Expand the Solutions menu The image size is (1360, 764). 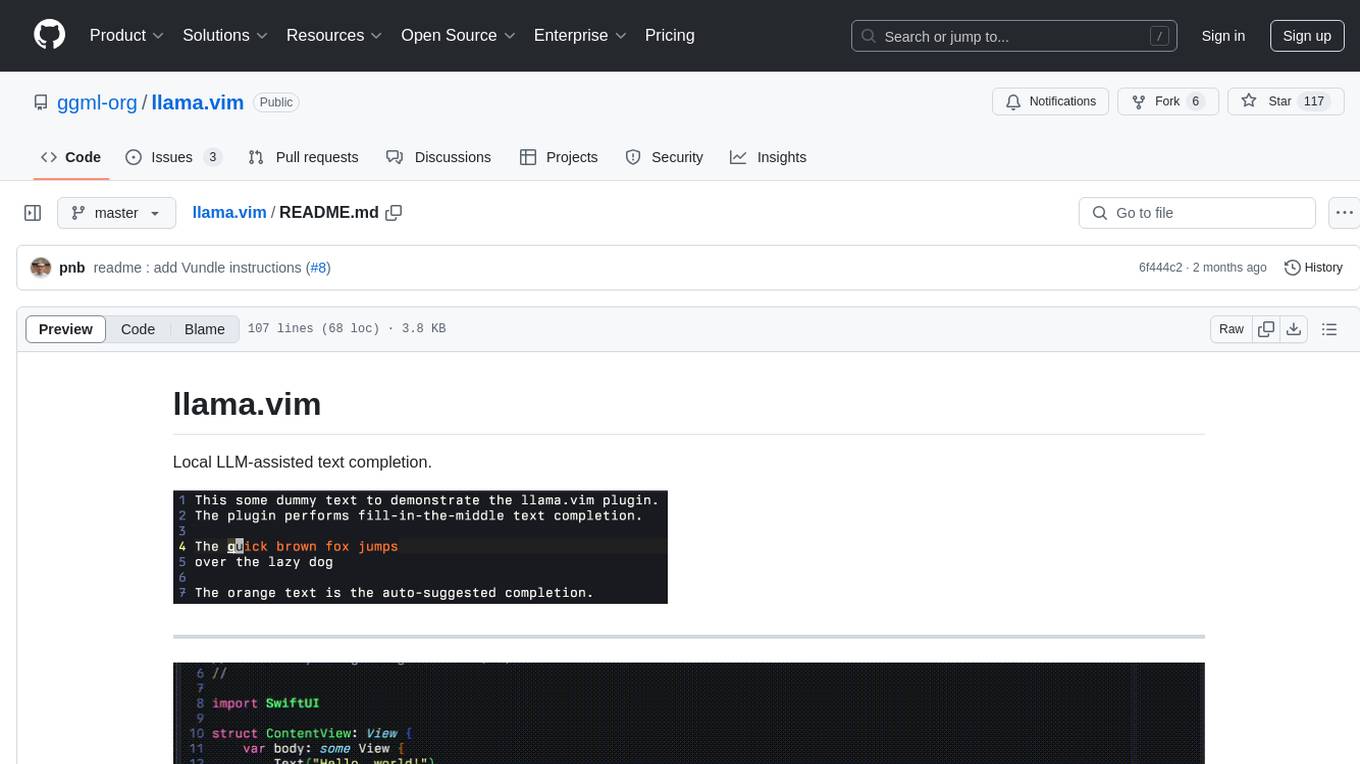[x=225, y=35]
